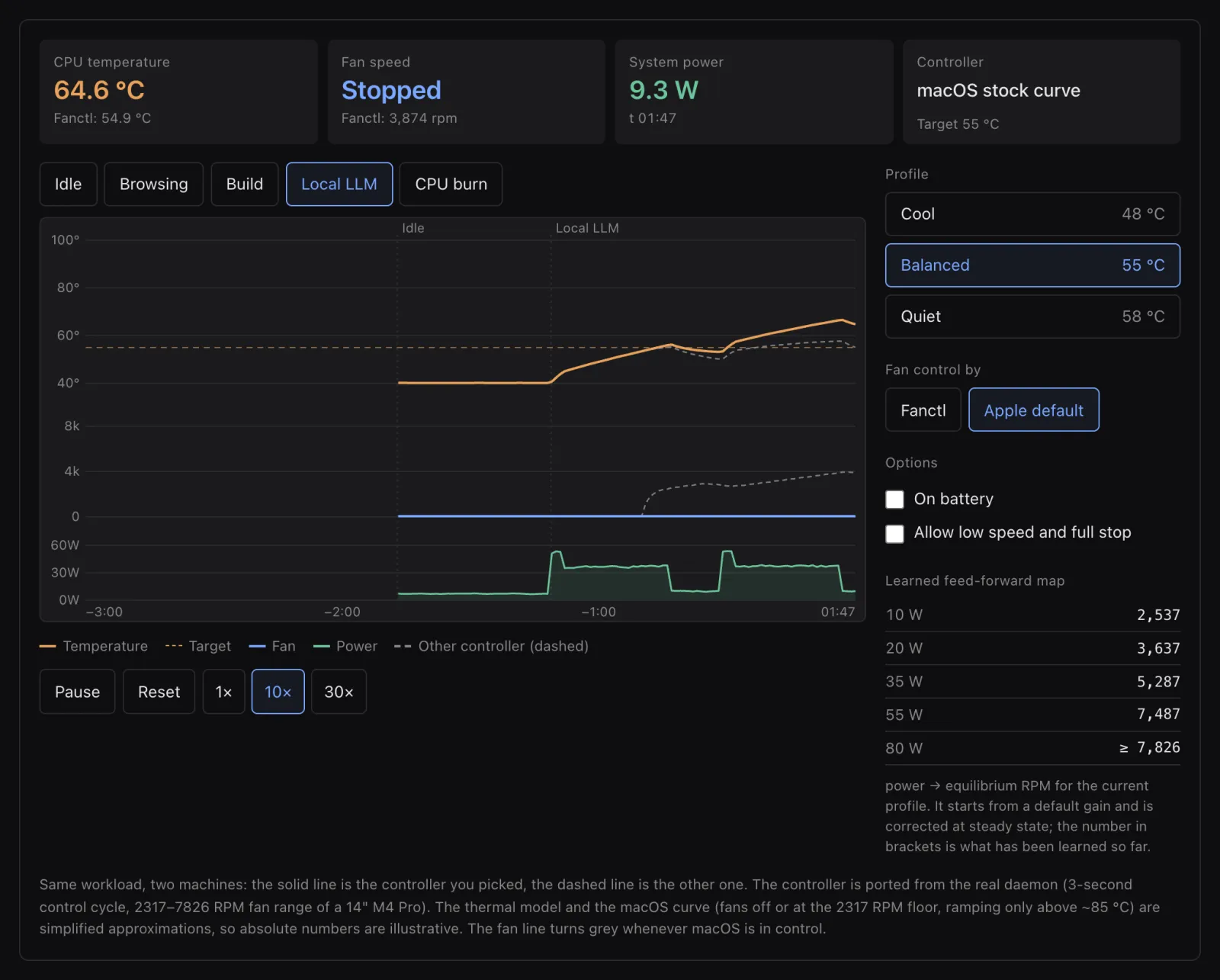The height and width of the screenshot is (980, 1220).
Task: Click the Fanctl: 3,874 rpm reading
Action: (x=399, y=118)
